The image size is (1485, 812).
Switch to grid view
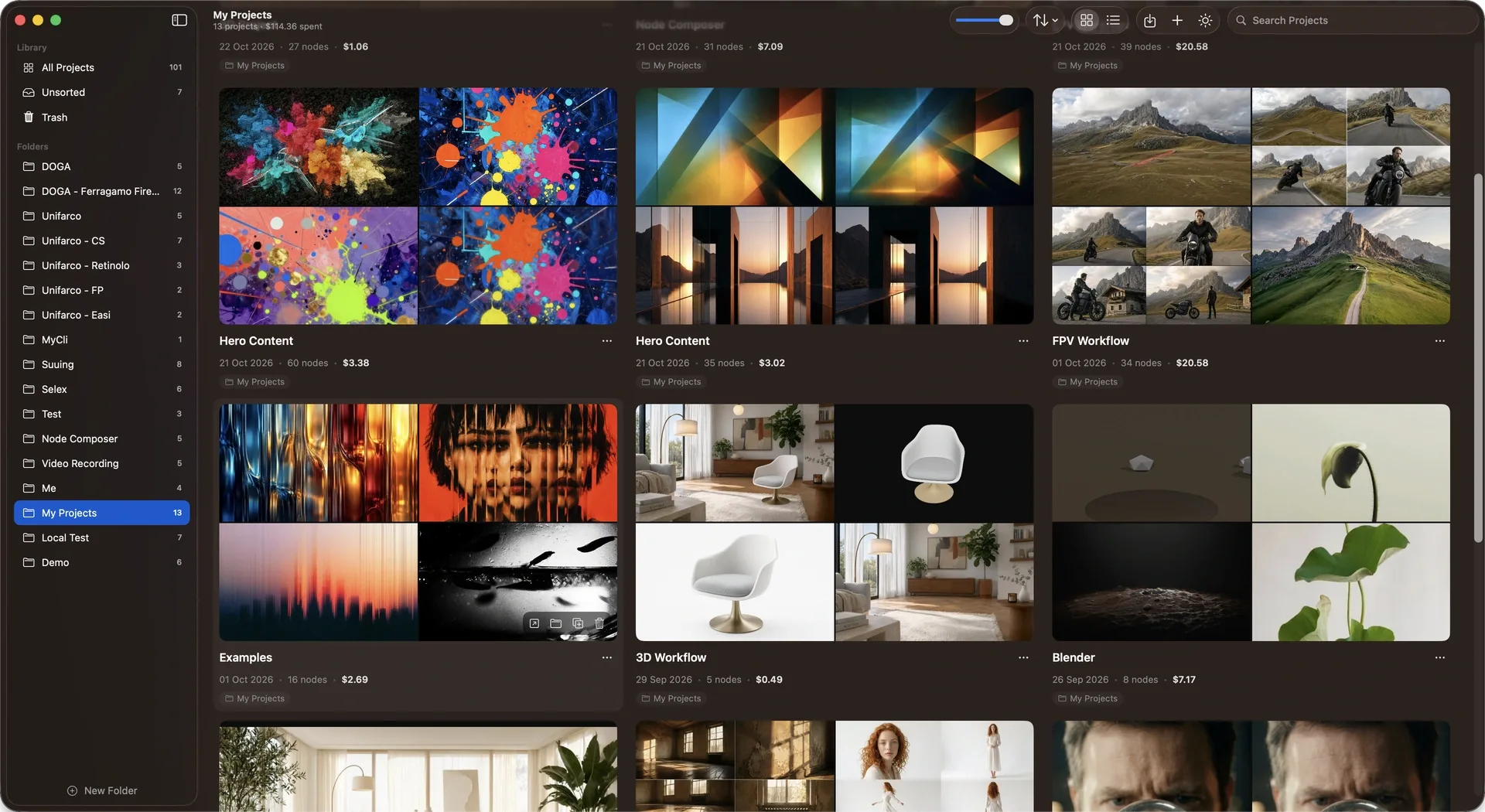pos(1086,20)
